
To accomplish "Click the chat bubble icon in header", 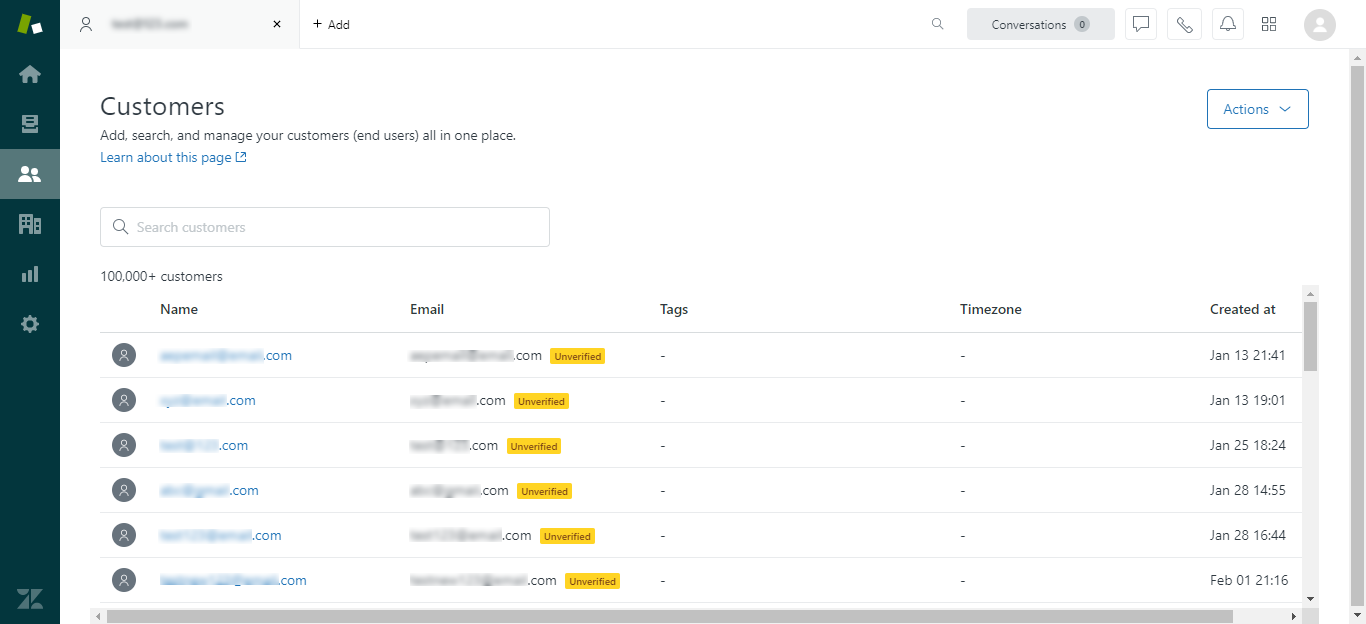I will [x=1141, y=25].
